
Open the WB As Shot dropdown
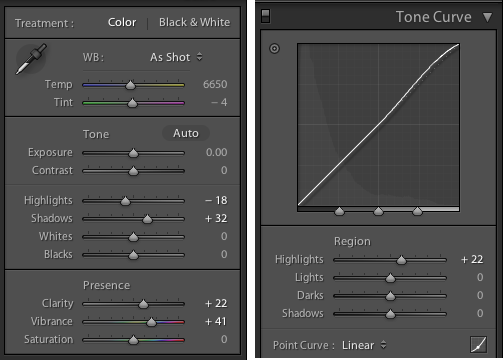click(176, 57)
